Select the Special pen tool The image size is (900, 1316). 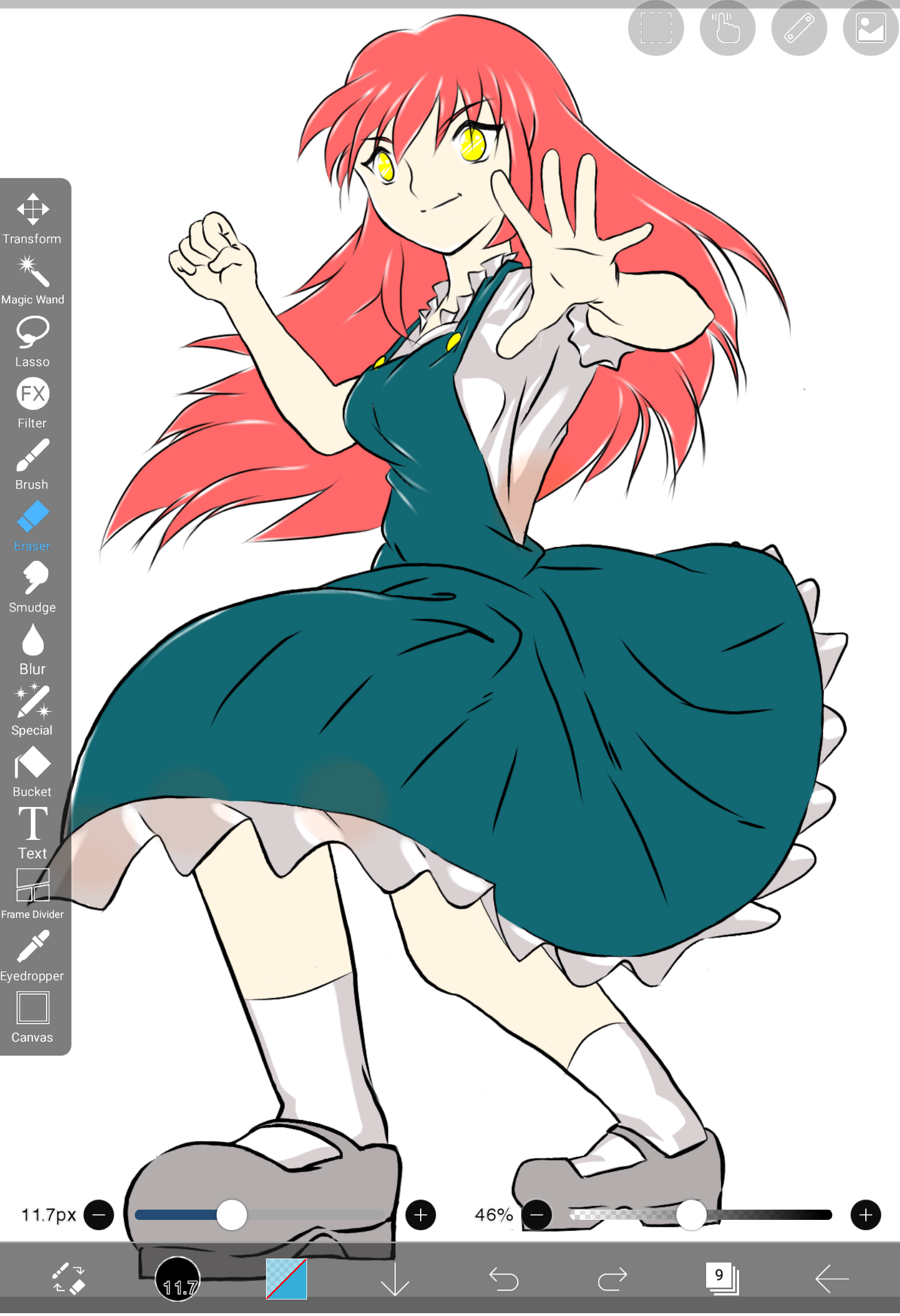click(32, 710)
